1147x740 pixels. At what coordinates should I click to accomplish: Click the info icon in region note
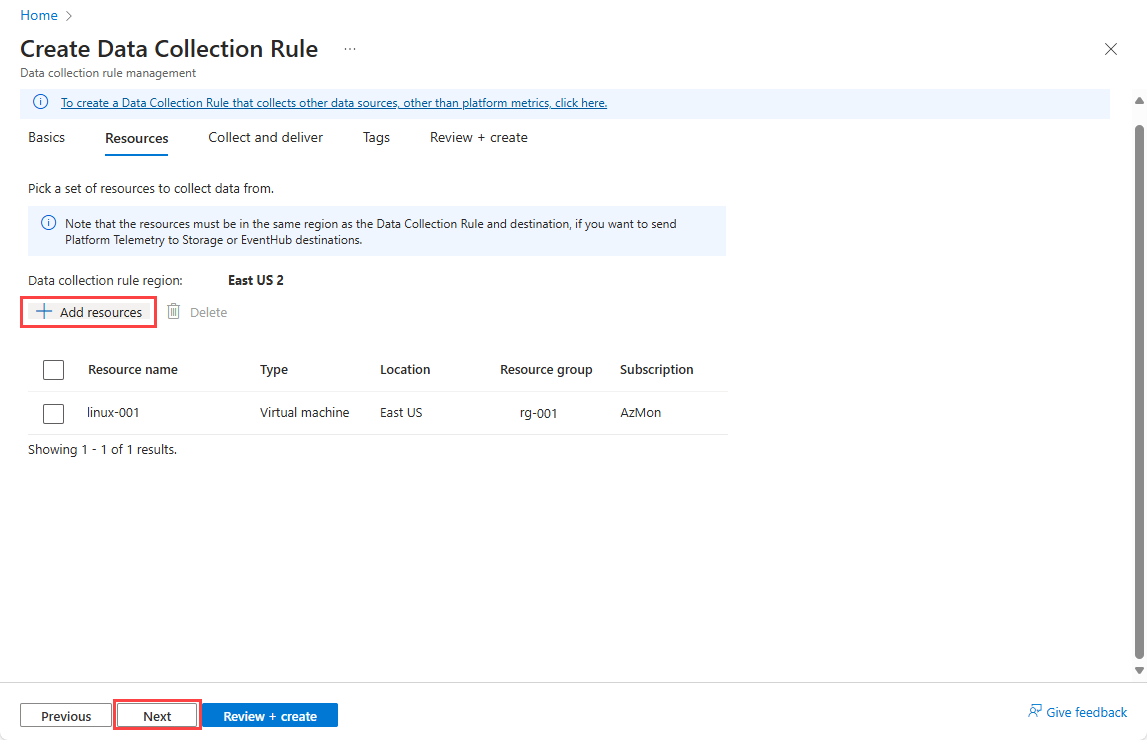pos(48,223)
